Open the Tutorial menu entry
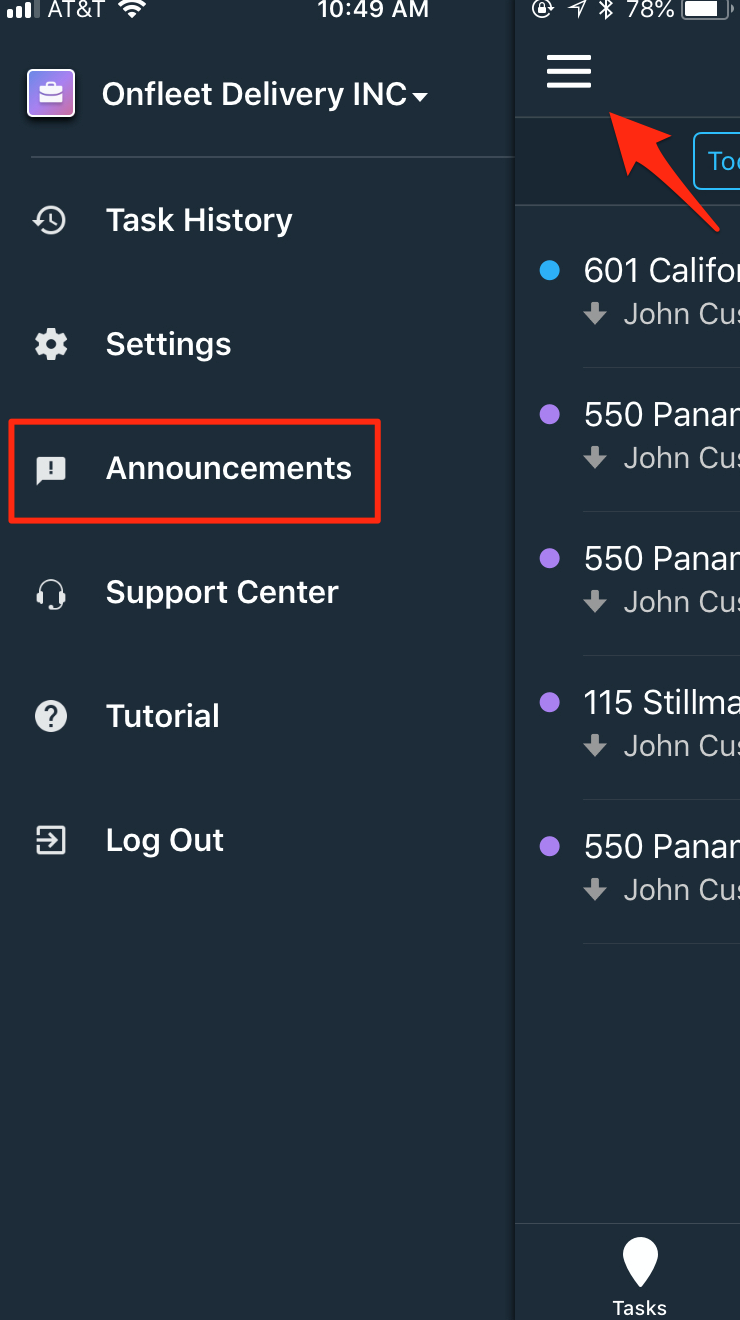740x1320 pixels. tap(163, 716)
